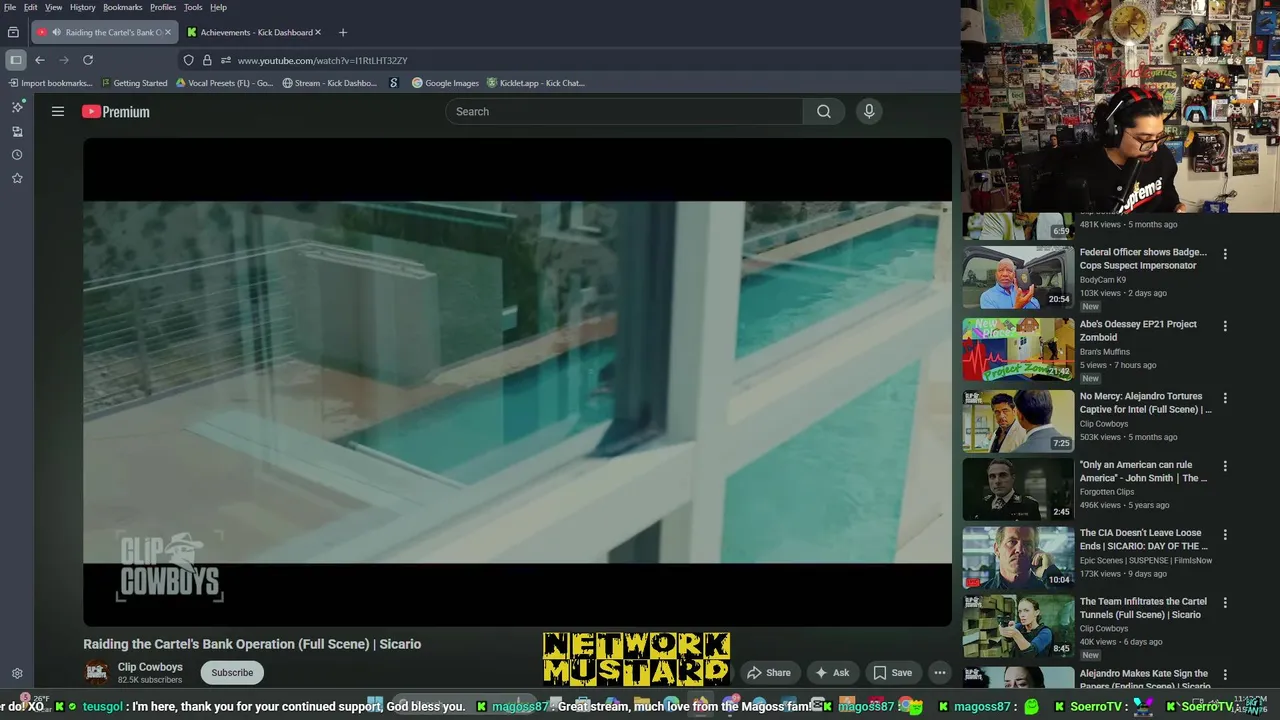Open Vocal Presets (FL) bookmark

click(x=224, y=83)
